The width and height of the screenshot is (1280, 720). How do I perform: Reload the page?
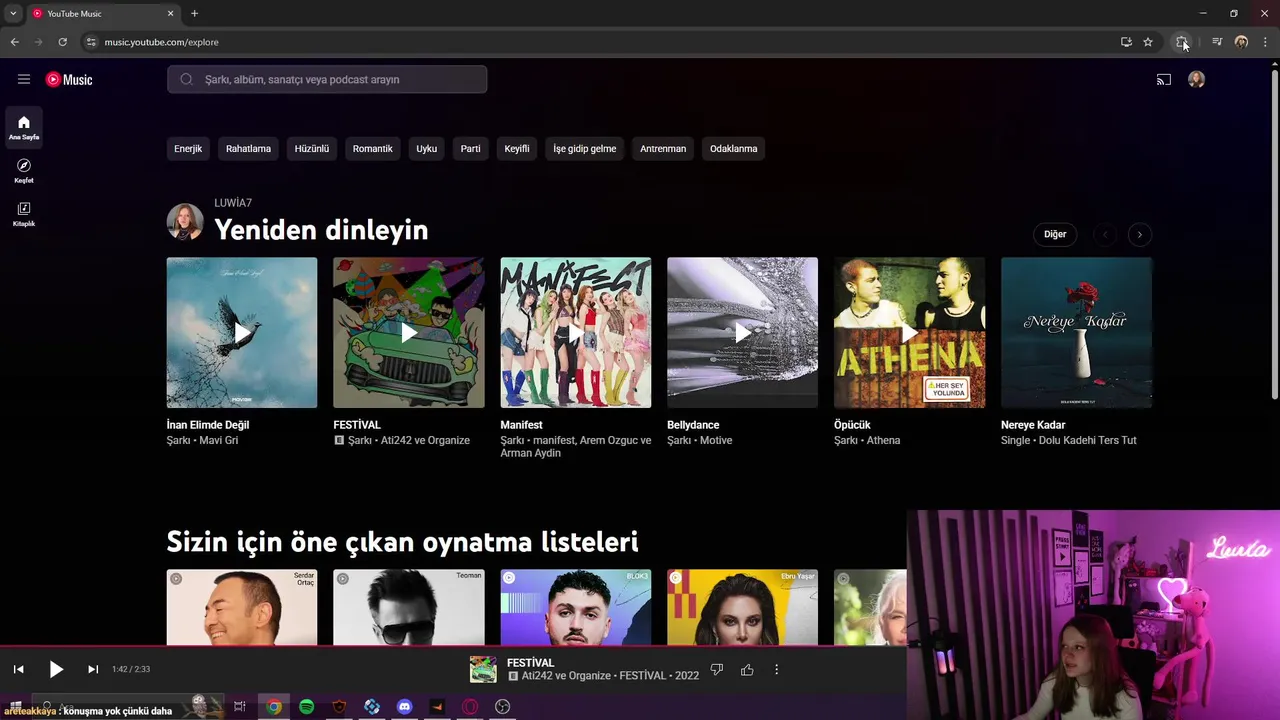click(62, 42)
